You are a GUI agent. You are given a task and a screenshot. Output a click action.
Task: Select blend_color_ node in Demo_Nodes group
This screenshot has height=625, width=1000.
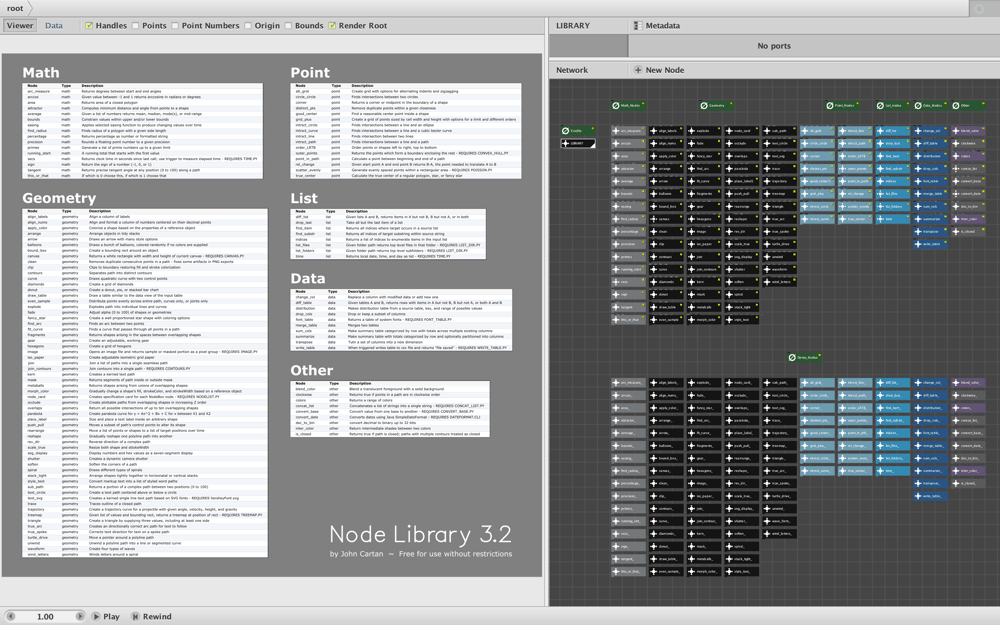pyautogui.click(x=968, y=383)
